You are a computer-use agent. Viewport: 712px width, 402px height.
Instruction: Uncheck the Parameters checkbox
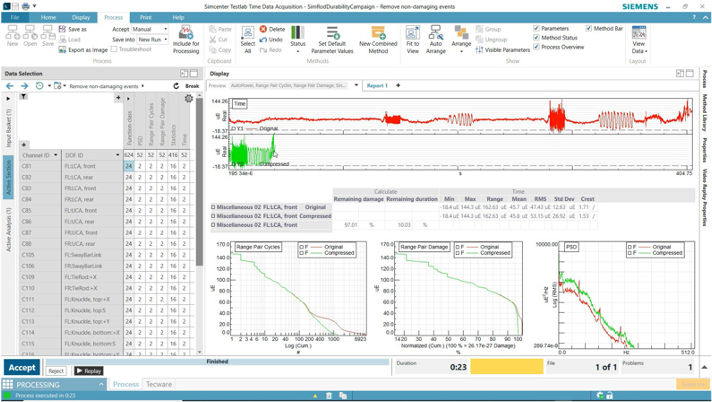pyautogui.click(x=536, y=29)
